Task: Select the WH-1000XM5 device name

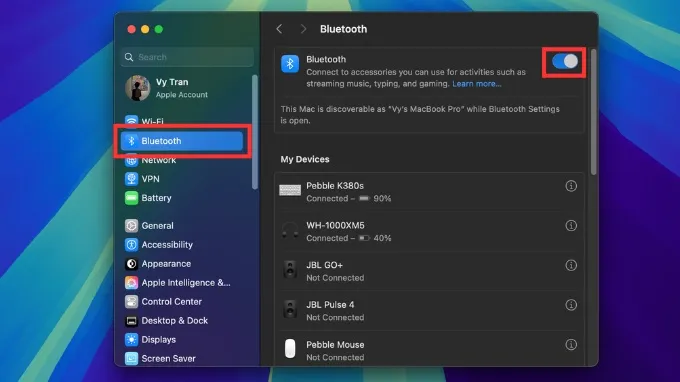Action: [x=335, y=225]
